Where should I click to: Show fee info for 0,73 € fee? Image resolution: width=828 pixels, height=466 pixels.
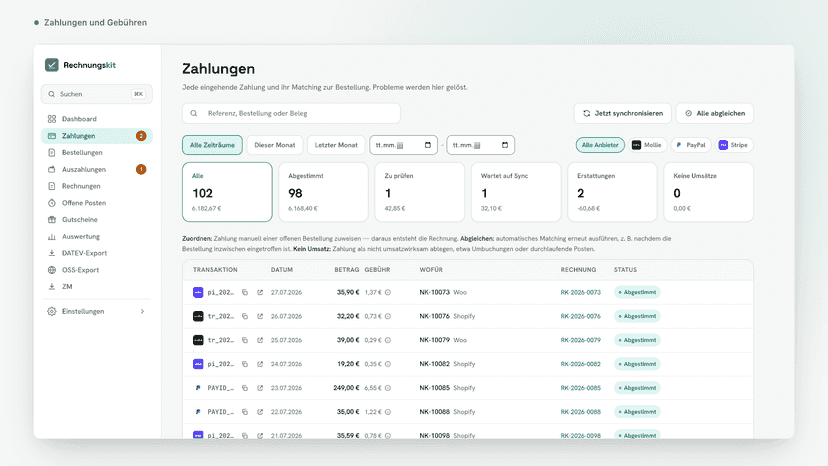click(388, 316)
